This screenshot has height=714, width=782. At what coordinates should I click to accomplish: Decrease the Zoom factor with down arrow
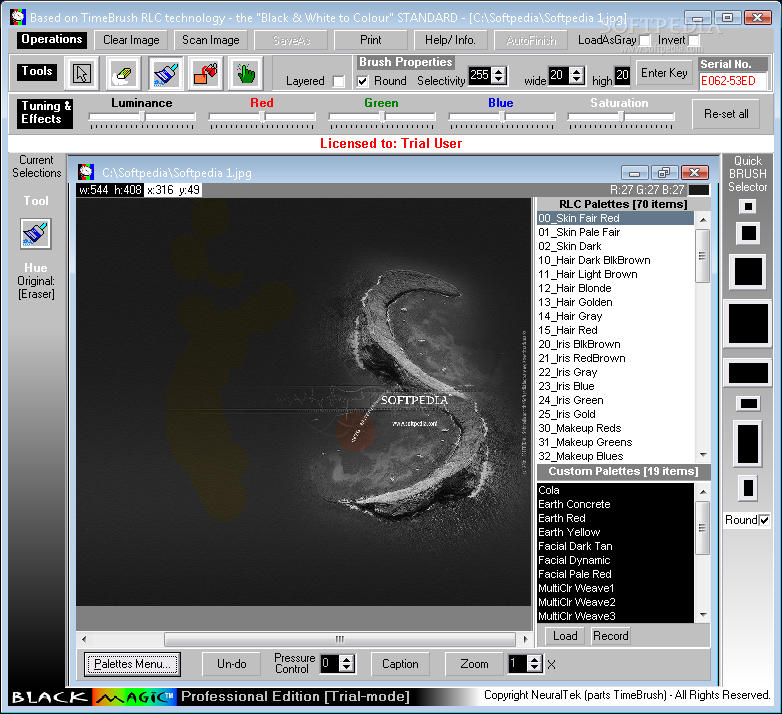(x=535, y=668)
